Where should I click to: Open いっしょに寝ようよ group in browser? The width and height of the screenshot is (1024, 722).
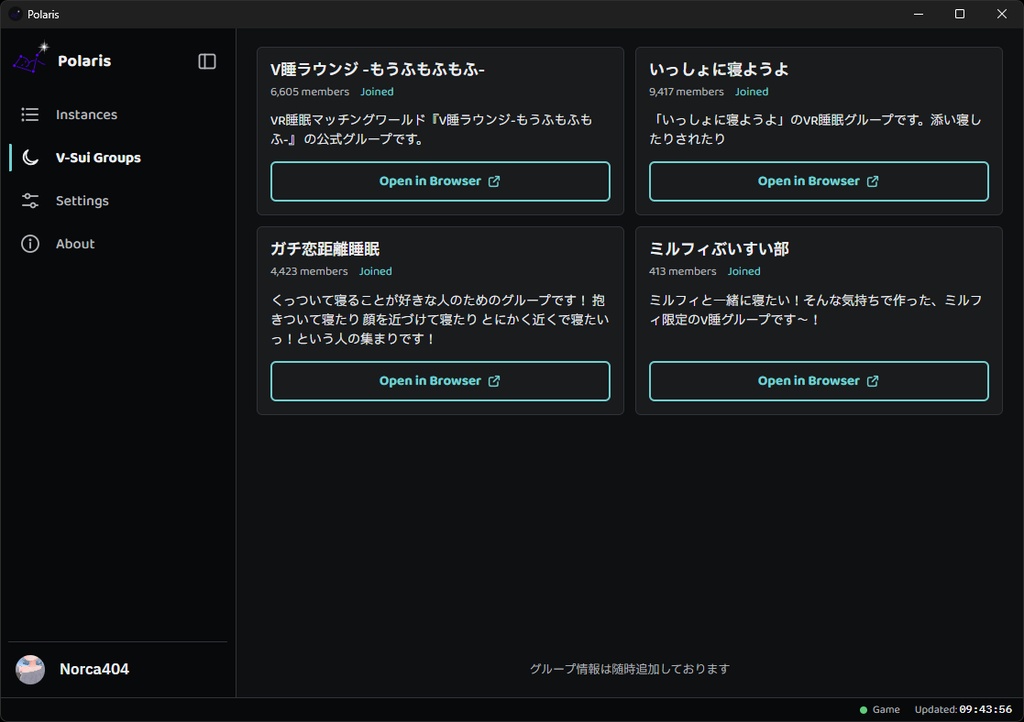[x=818, y=181]
